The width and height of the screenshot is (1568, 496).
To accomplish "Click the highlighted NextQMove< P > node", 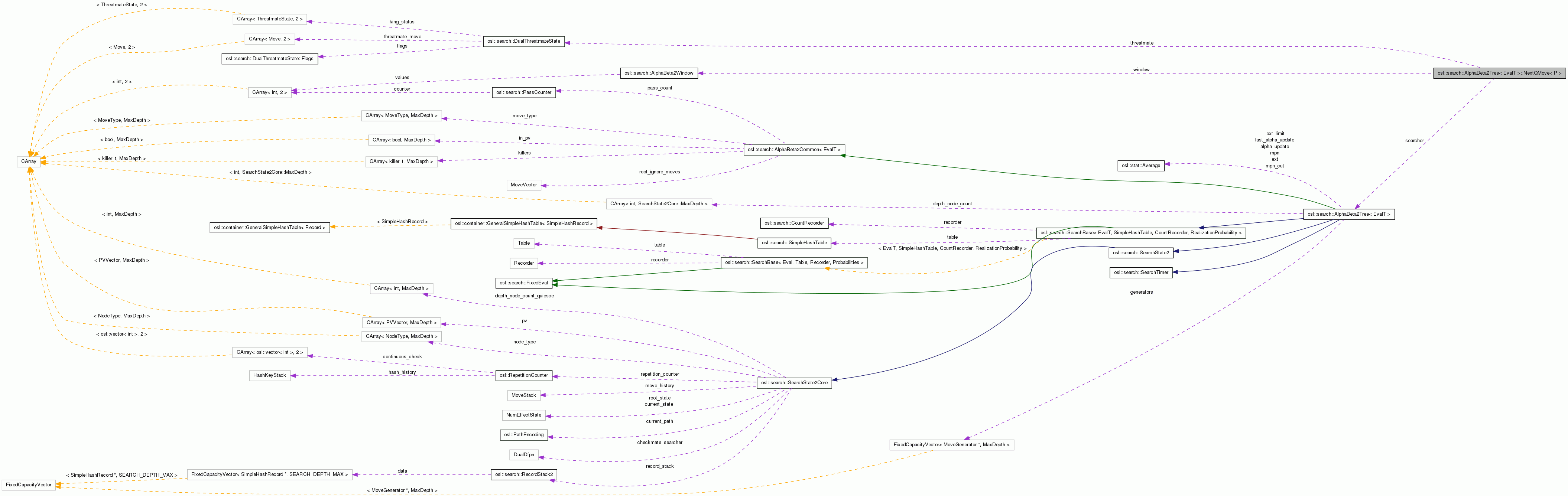I will (x=1499, y=73).
